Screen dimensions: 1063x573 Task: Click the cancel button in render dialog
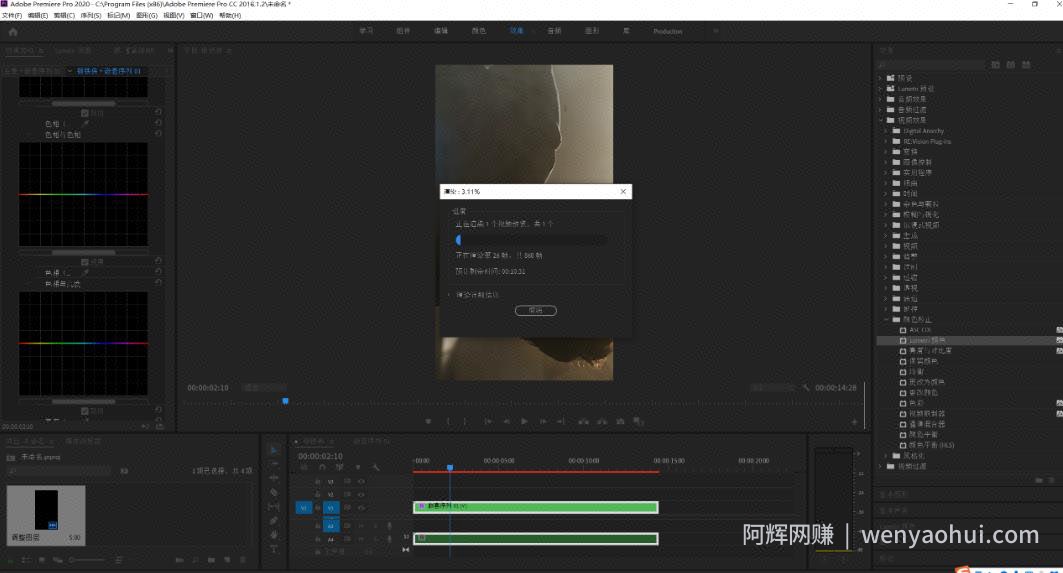click(x=536, y=311)
